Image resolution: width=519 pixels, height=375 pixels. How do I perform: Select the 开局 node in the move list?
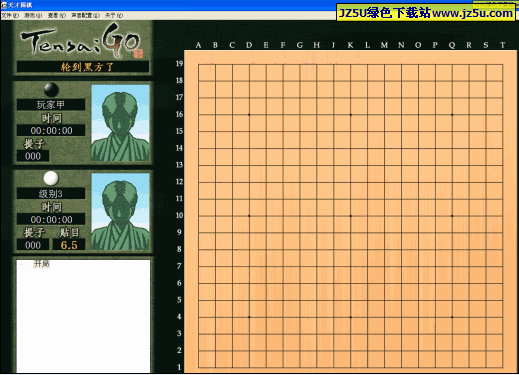click(x=42, y=264)
